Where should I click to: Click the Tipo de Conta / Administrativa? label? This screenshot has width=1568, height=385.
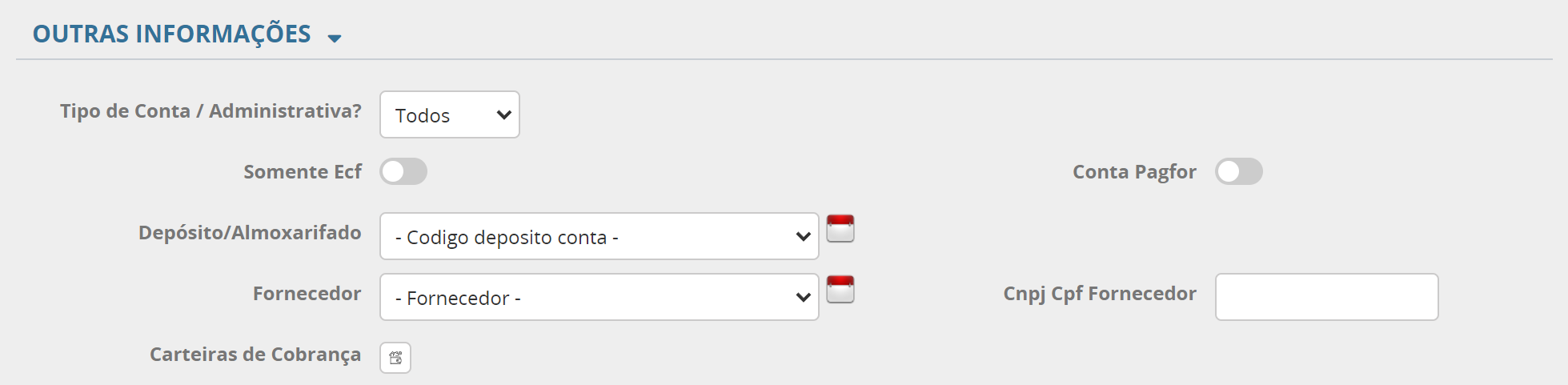(x=211, y=111)
